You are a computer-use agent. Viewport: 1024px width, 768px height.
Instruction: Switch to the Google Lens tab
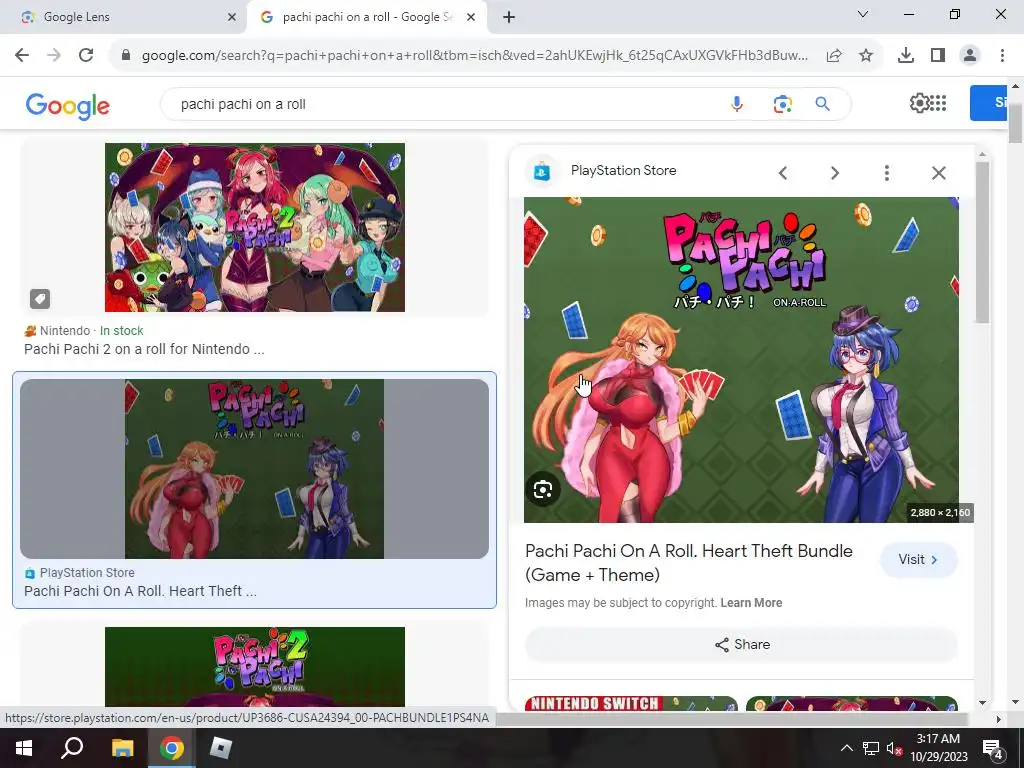coord(124,18)
